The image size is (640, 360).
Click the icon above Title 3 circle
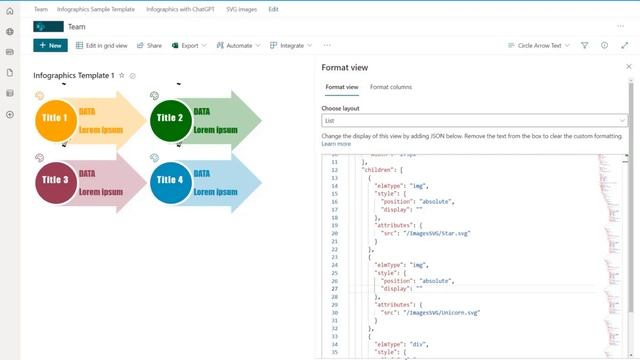click(x=39, y=158)
